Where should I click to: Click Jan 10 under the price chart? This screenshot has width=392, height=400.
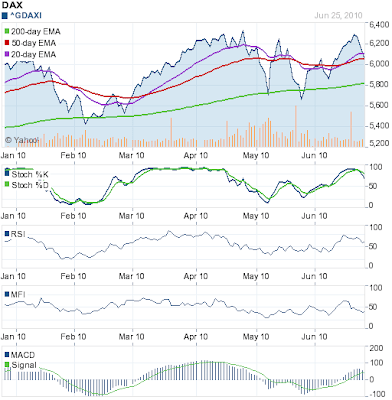coord(13,155)
